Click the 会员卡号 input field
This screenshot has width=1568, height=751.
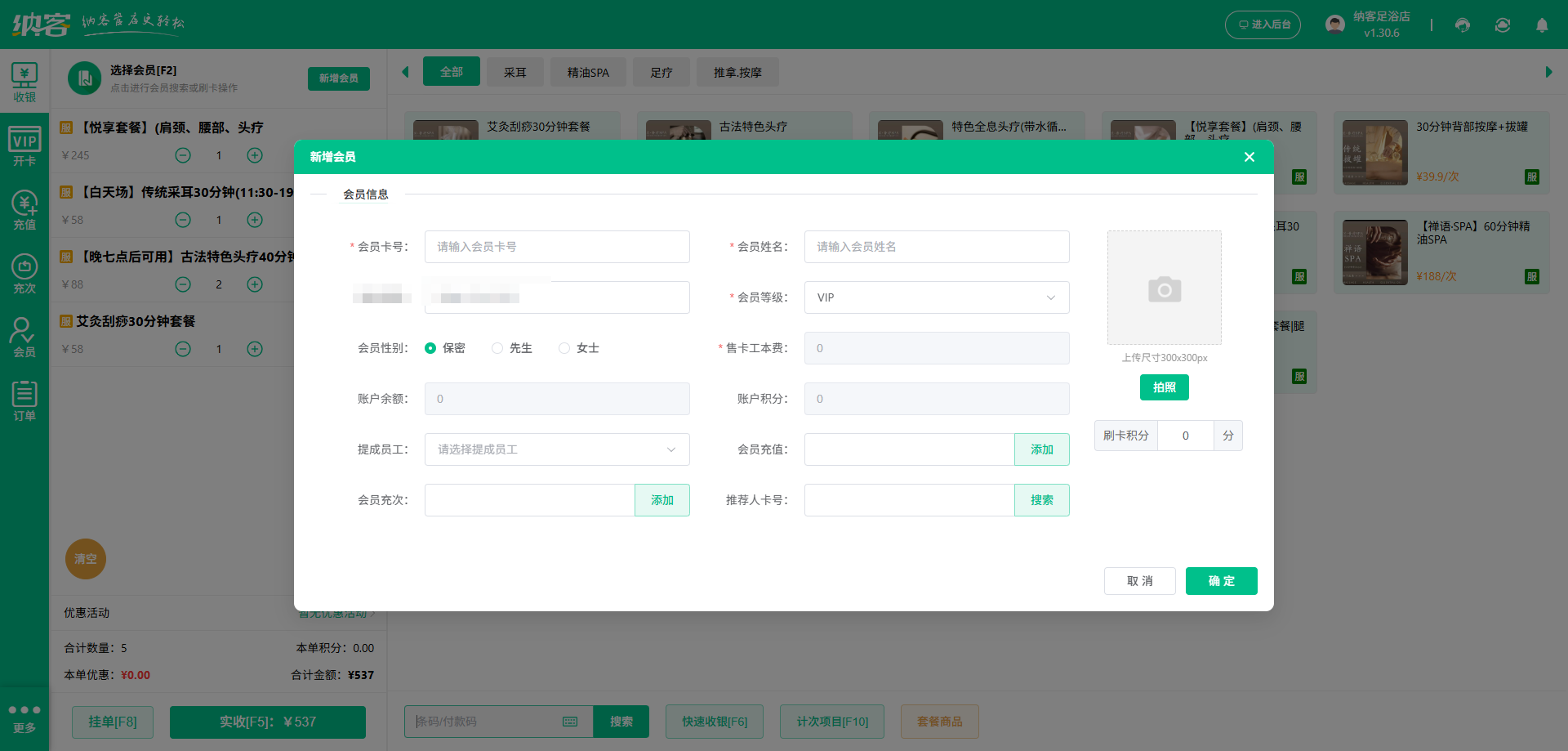coord(557,247)
